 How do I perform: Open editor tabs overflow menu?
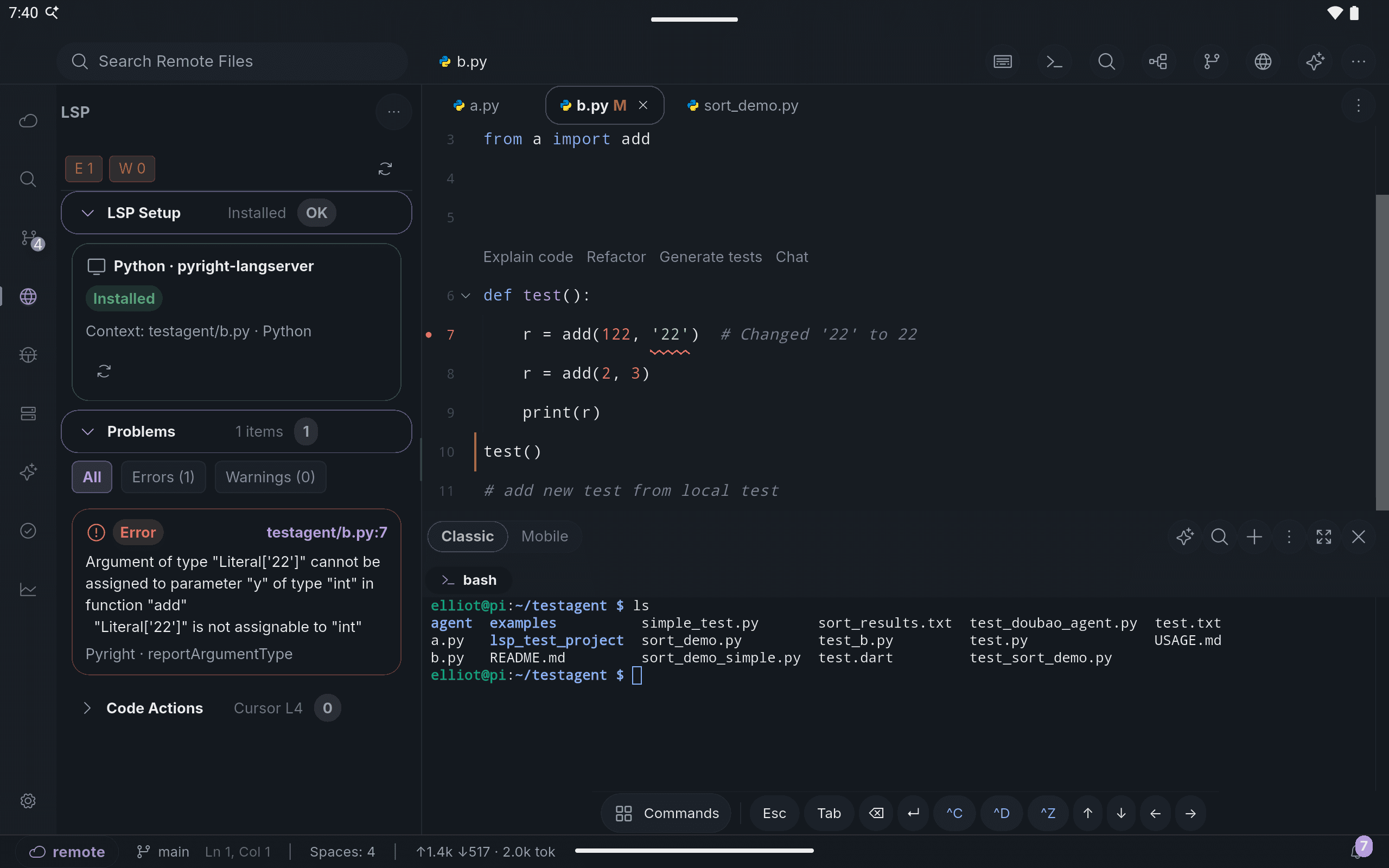click(x=1359, y=106)
